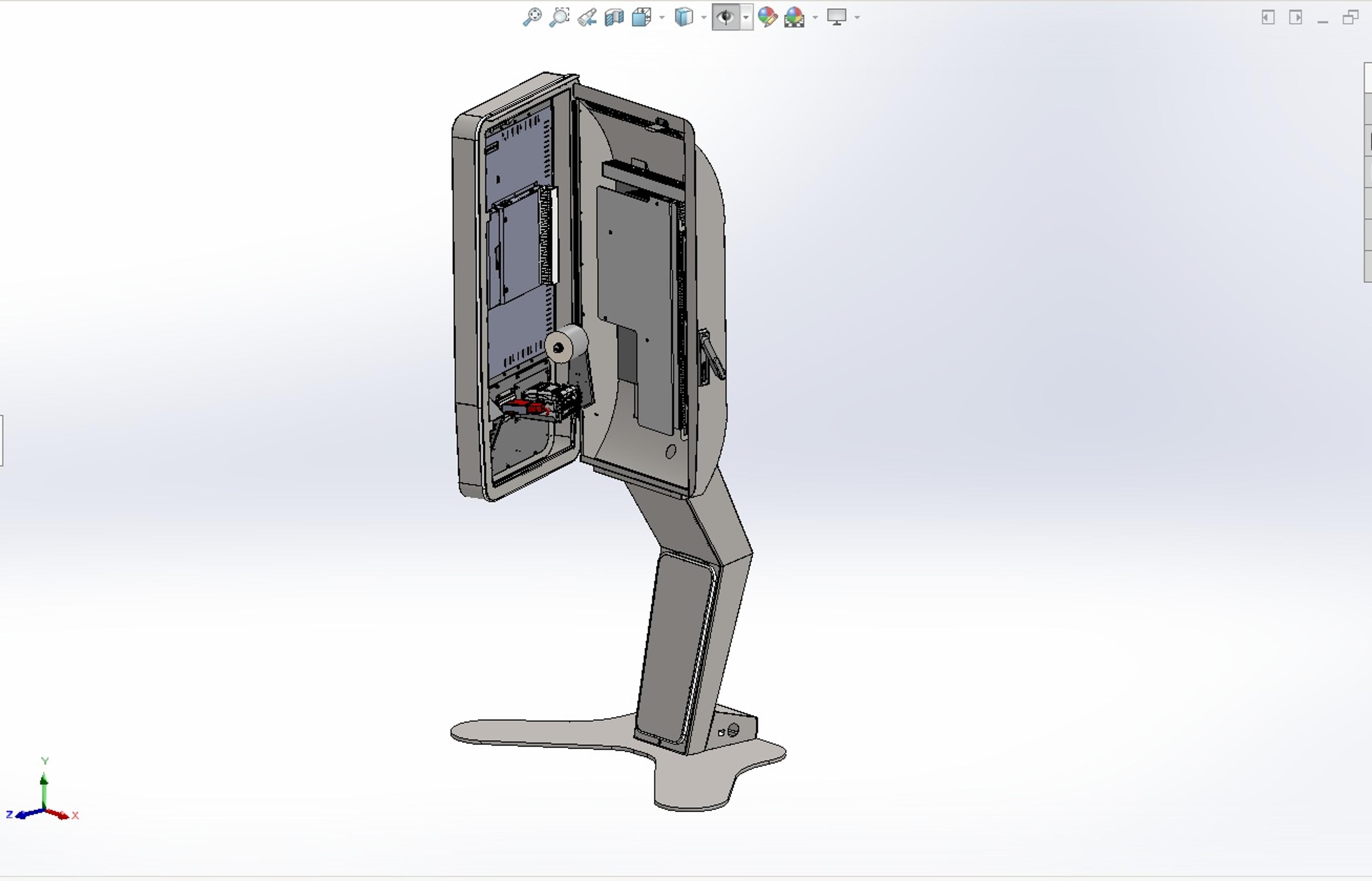
Task: Expand the right panel with the right-arrow button
Action: (1296, 17)
